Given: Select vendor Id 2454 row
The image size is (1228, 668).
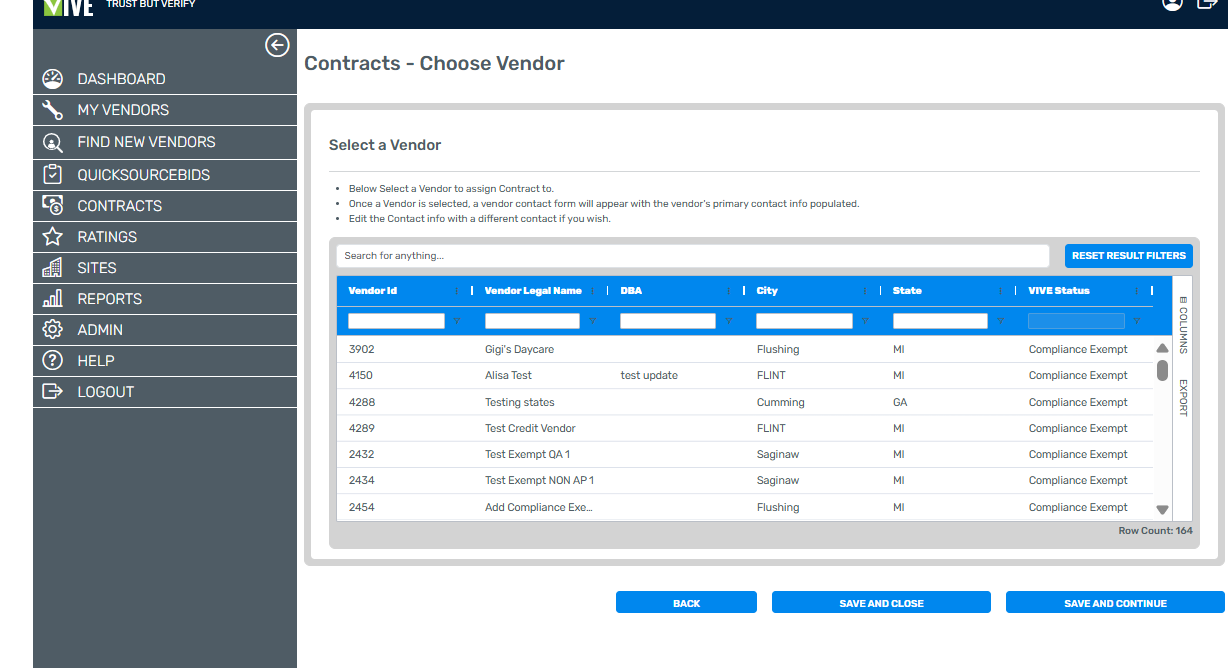Looking at the screenshot, I should [x=745, y=507].
